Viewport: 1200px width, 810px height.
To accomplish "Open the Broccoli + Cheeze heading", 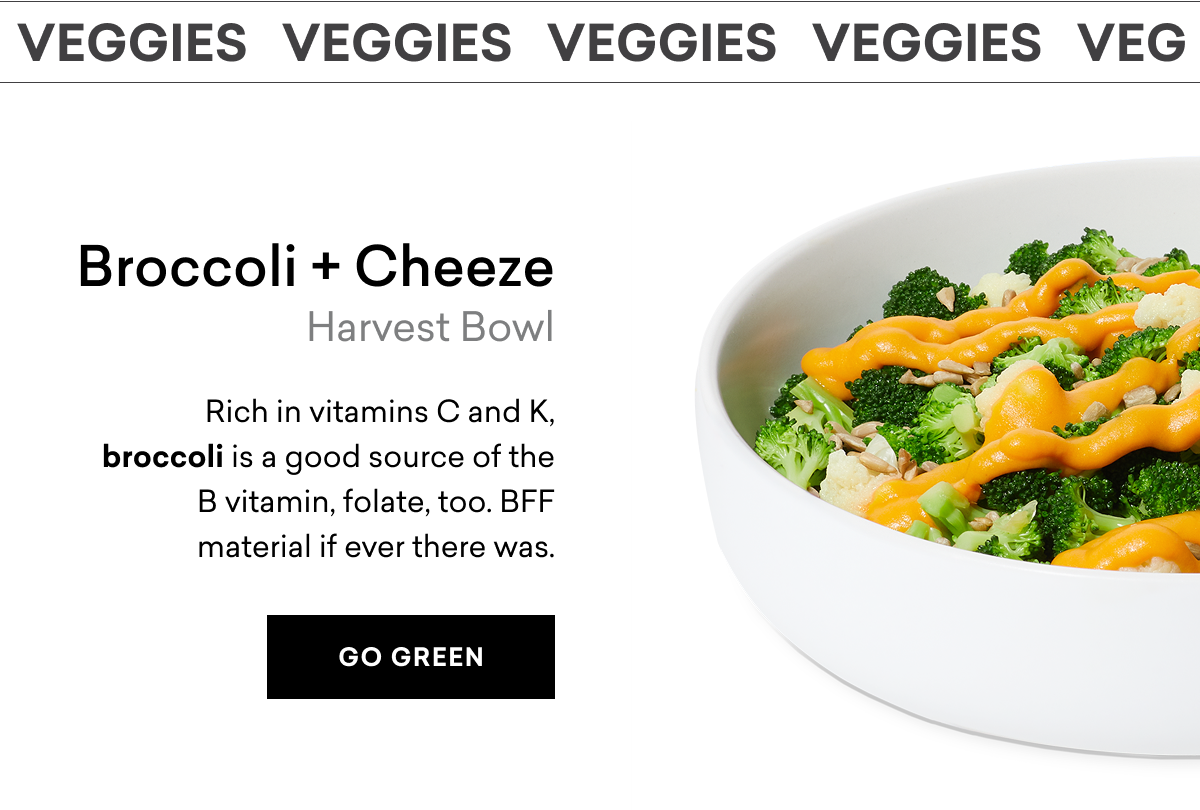I will point(316,267).
